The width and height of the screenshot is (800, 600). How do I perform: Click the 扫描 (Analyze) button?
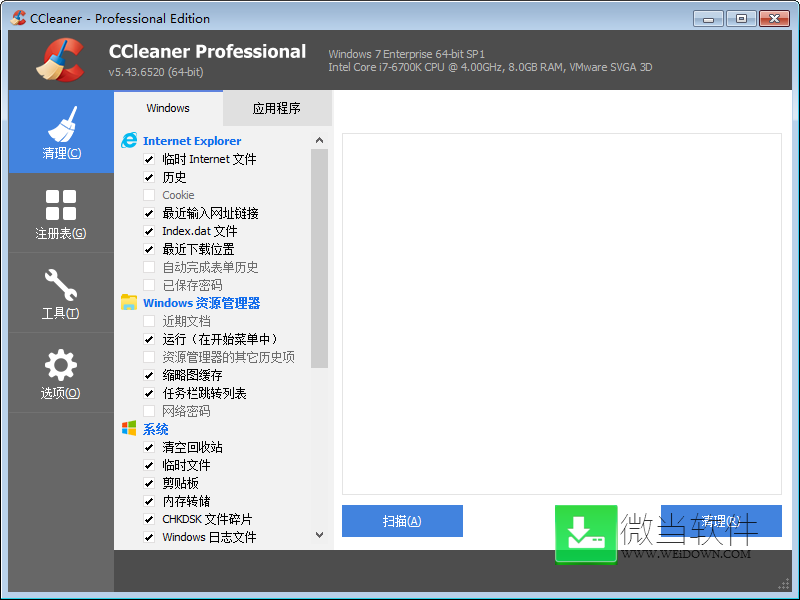[x=402, y=521]
